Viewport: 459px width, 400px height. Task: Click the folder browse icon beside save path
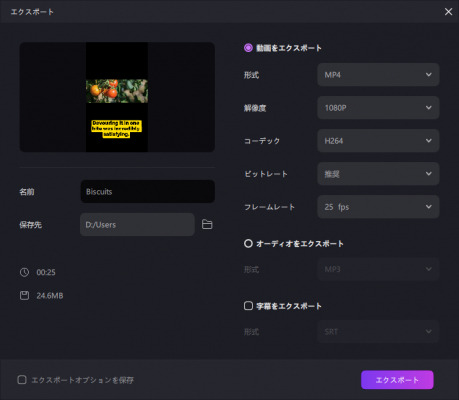coord(207,224)
